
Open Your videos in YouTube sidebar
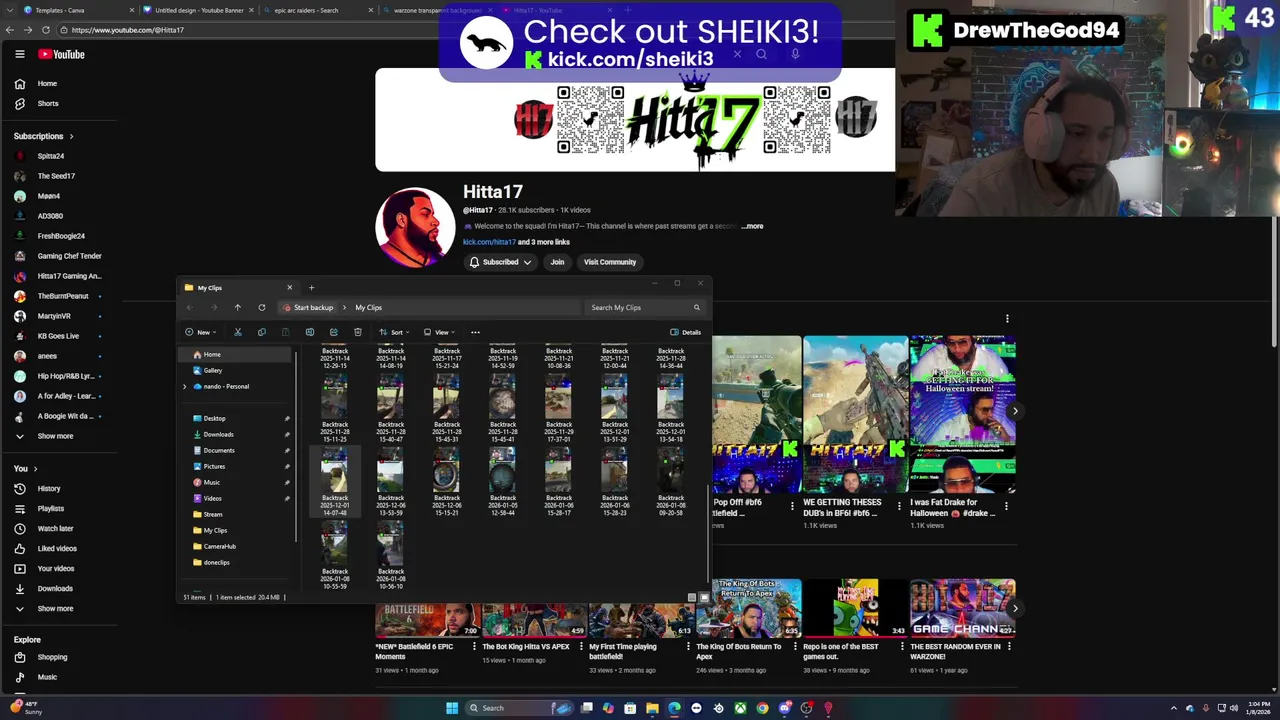tap(56, 569)
